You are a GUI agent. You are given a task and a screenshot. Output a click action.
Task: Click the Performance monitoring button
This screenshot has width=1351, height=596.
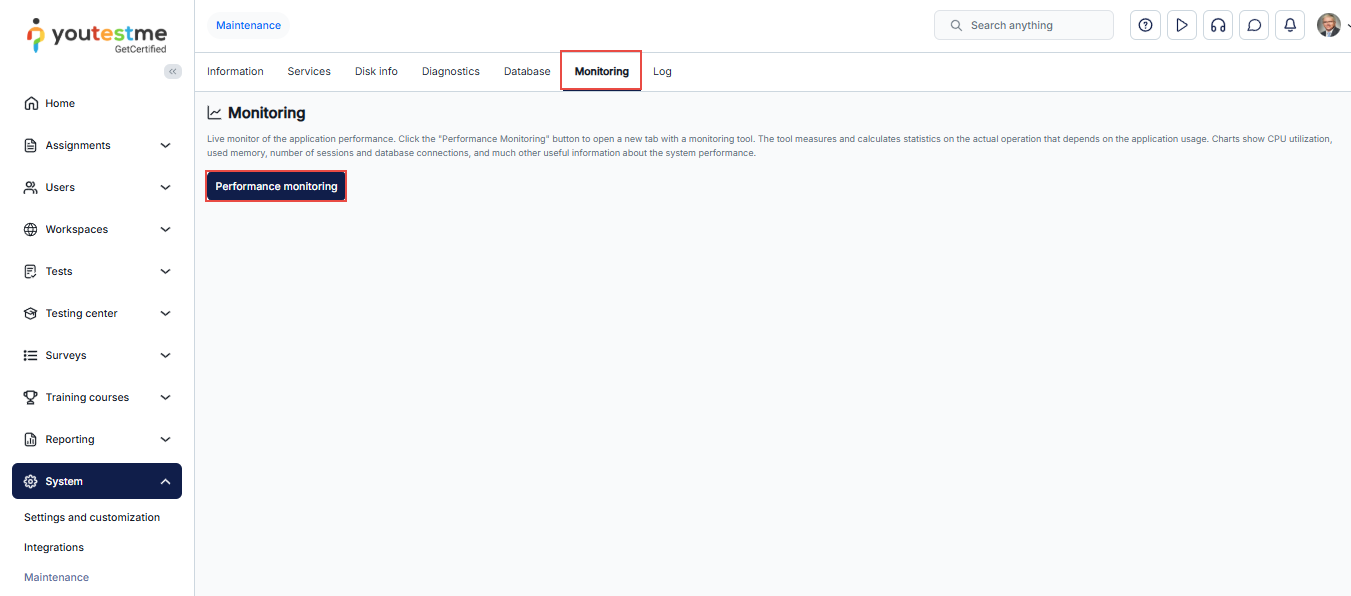pos(276,186)
